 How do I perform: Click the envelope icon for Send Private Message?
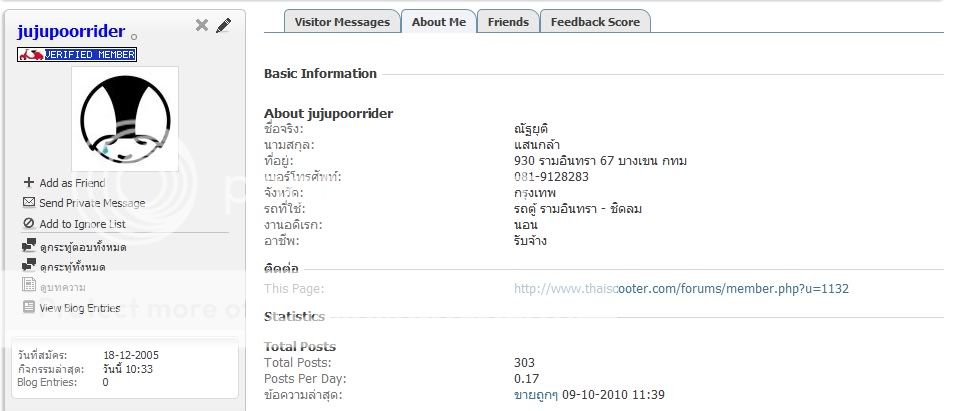pos(29,203)
